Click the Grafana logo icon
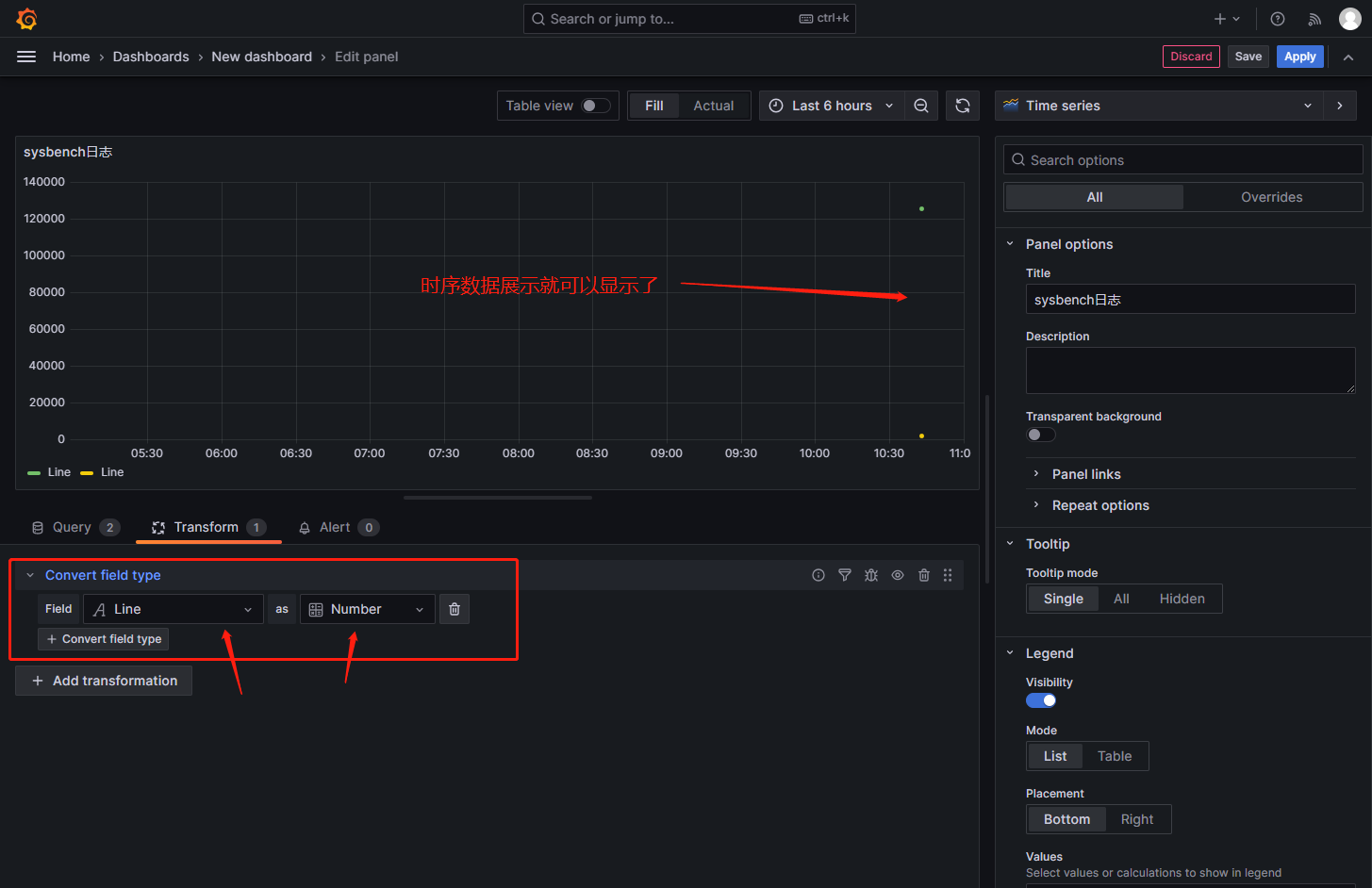This screenshot has height=888, width=1372. click(x=26, y=19)
